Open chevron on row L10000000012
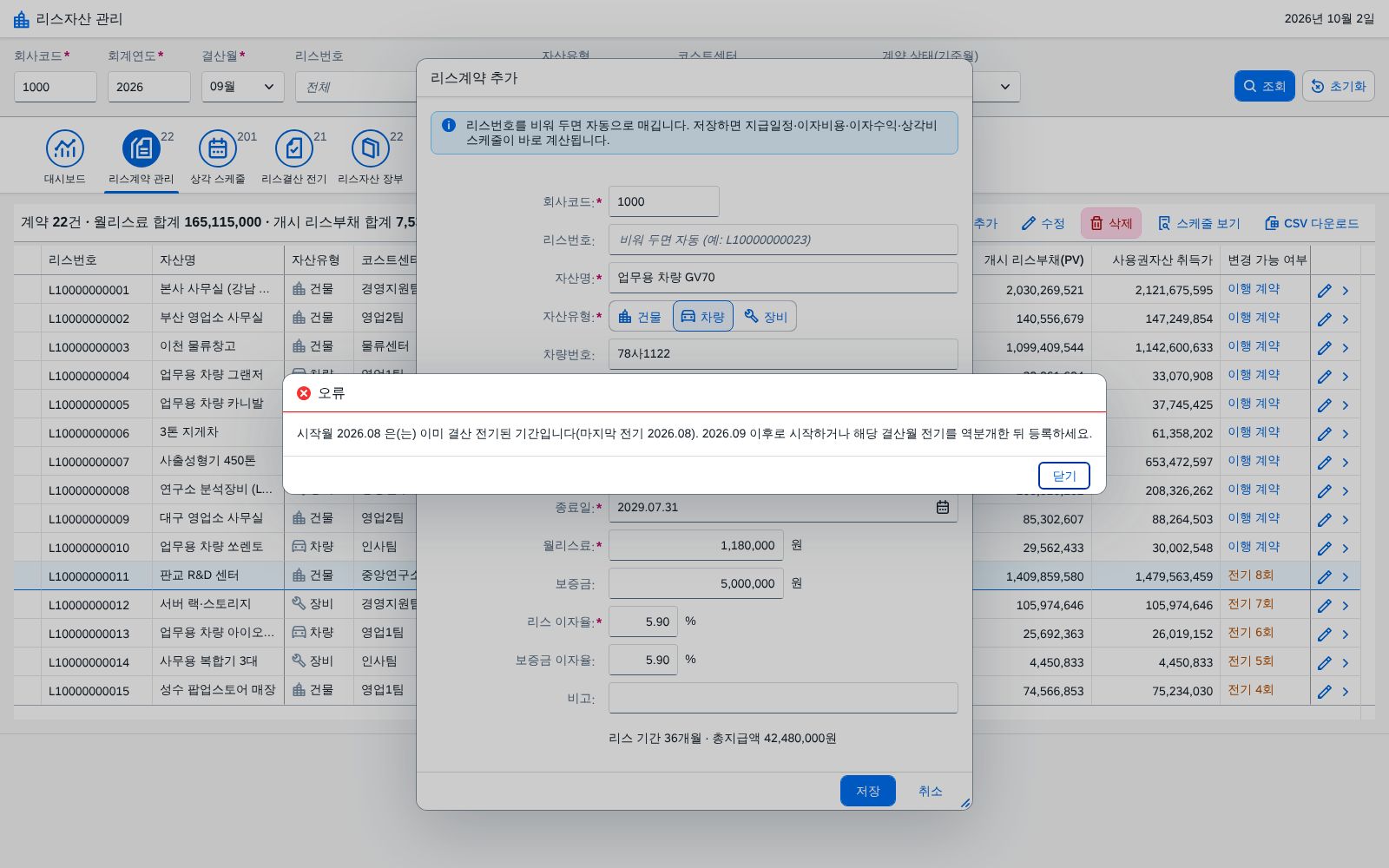The image size is (1389, 868). 1346,606
